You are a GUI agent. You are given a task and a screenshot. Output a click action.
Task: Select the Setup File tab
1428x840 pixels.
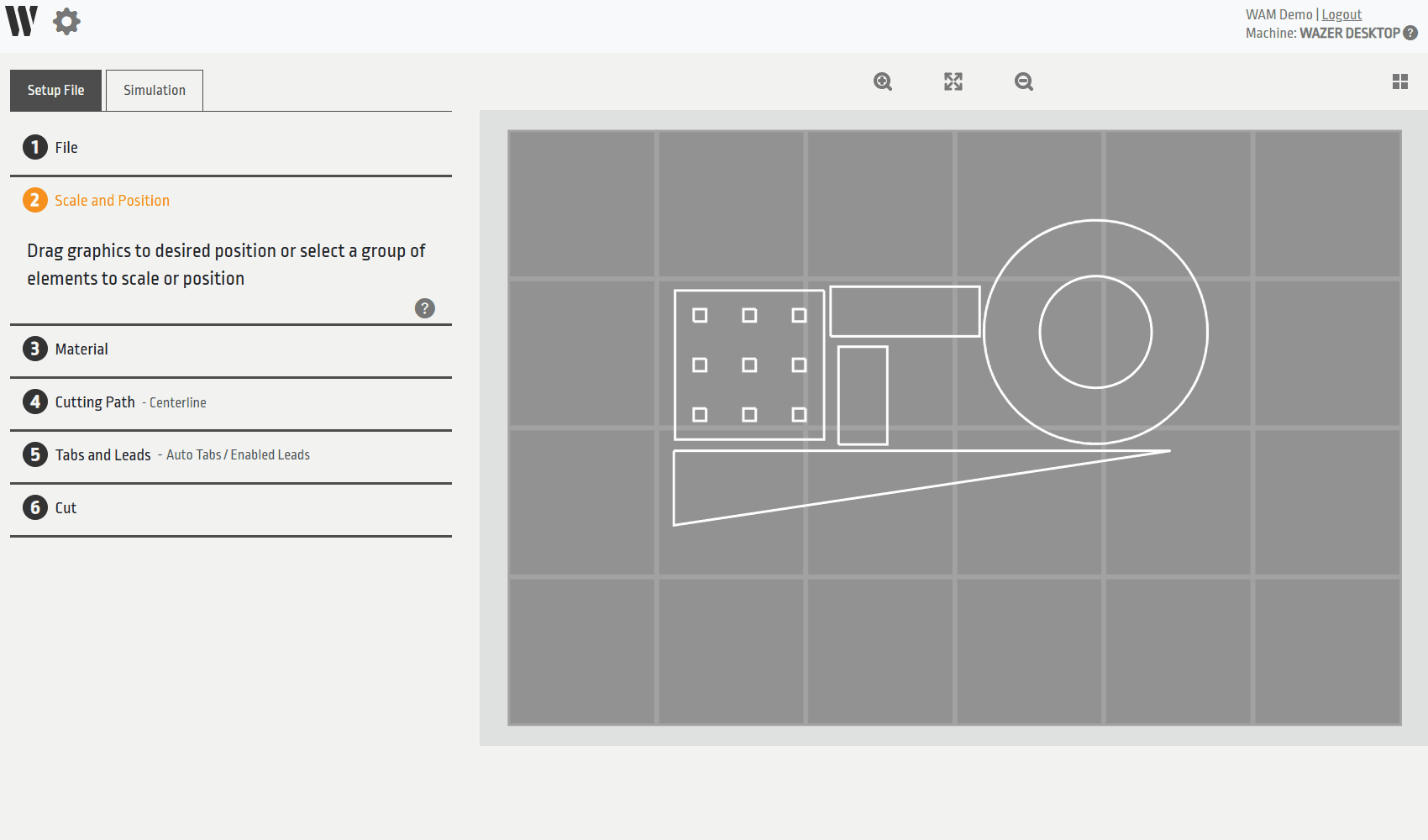pos(55,90)
